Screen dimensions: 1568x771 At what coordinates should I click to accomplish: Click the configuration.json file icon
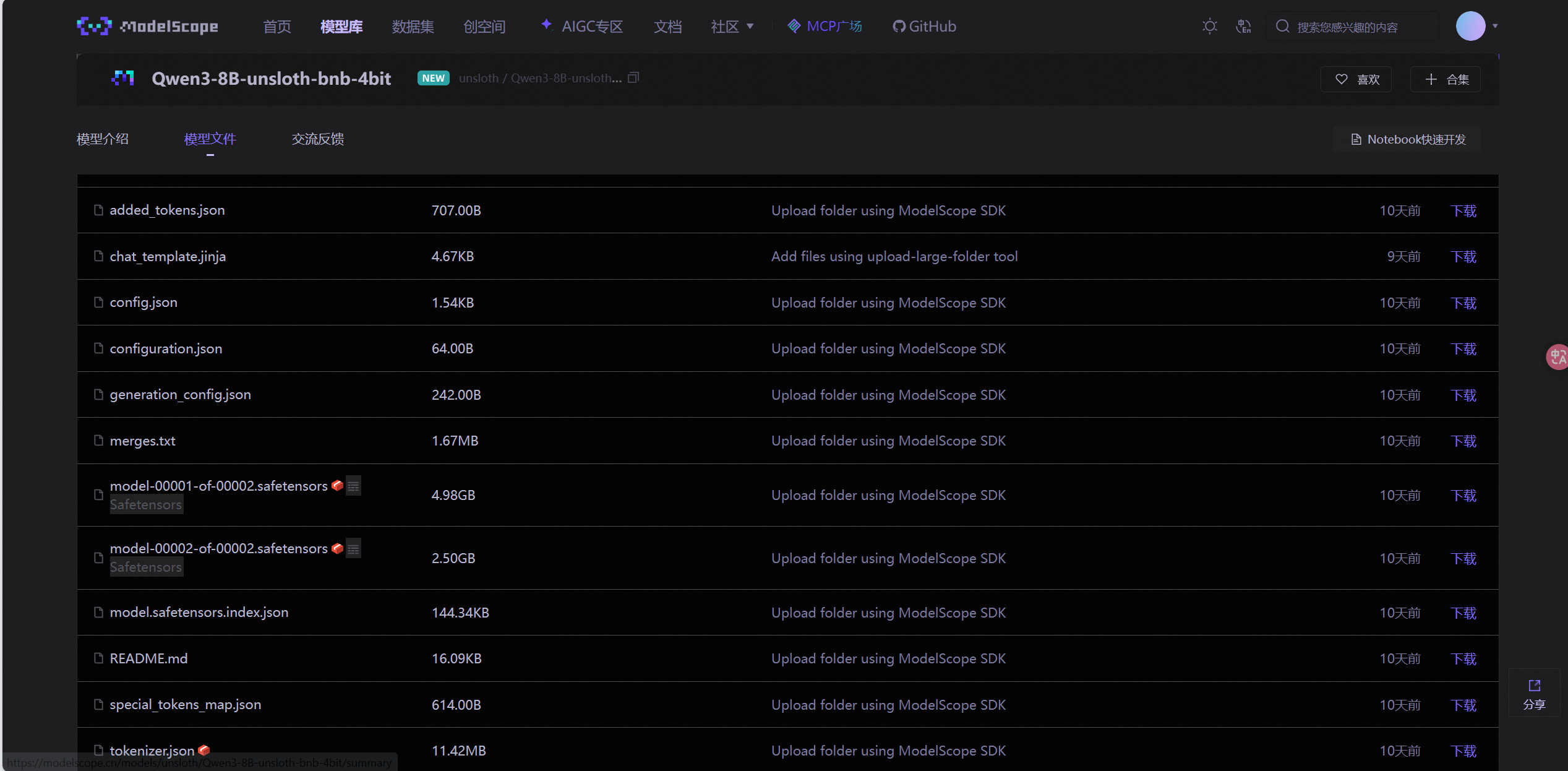tap(98, 348)
